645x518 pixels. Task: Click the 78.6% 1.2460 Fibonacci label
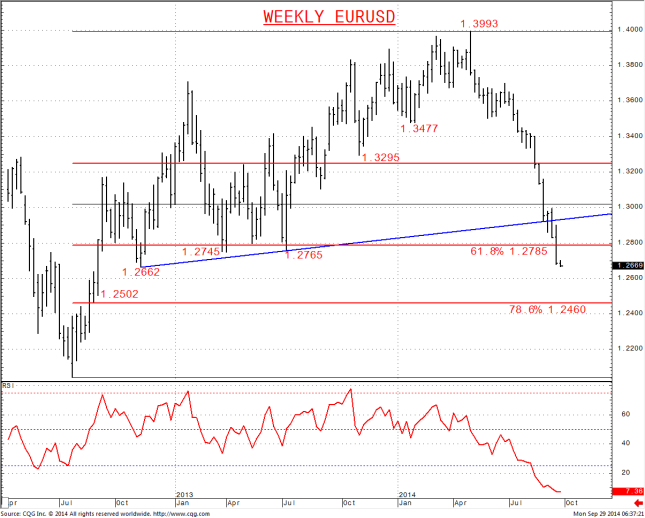[548, 309]
